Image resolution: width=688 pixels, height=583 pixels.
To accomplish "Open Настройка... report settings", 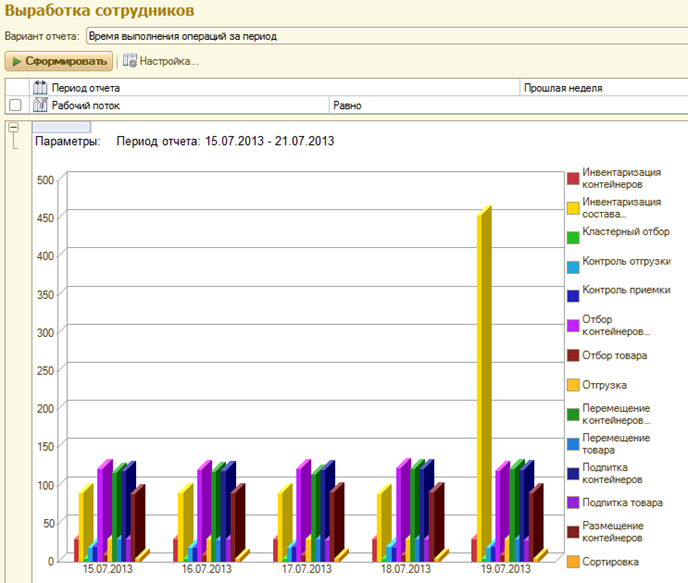I will click(x=169, y=61).
